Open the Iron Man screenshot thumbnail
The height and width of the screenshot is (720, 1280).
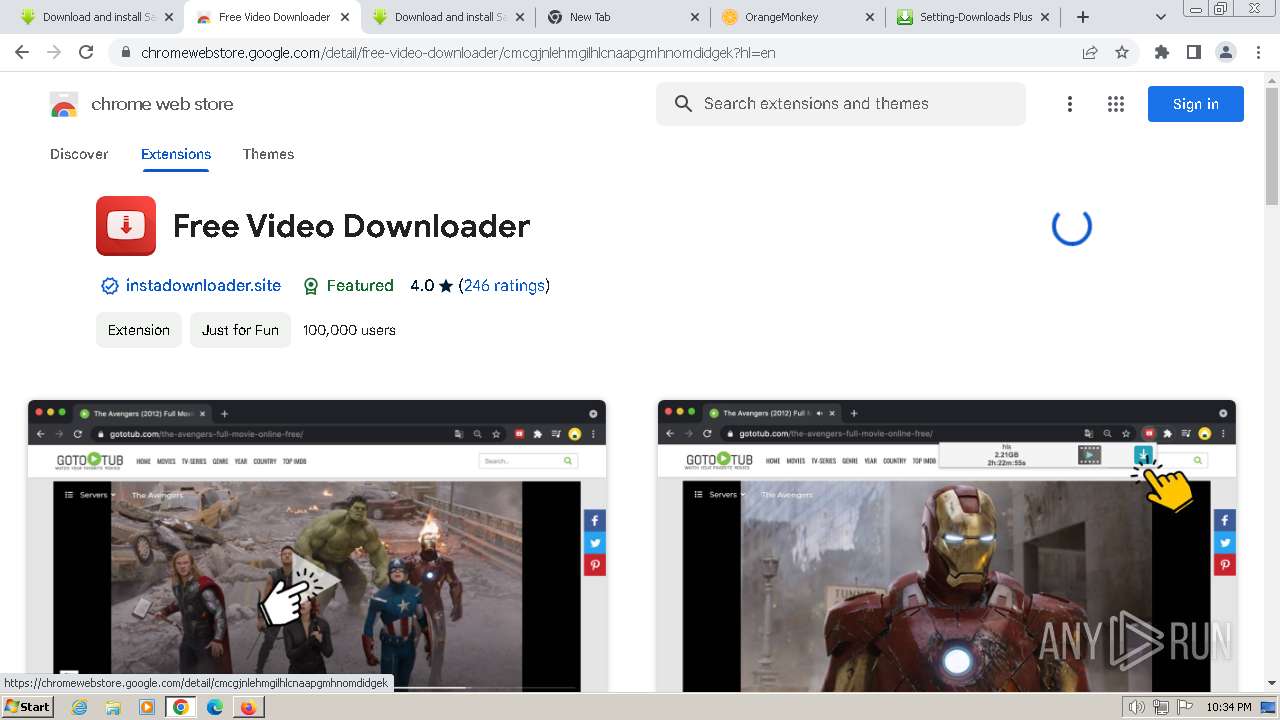947,545
